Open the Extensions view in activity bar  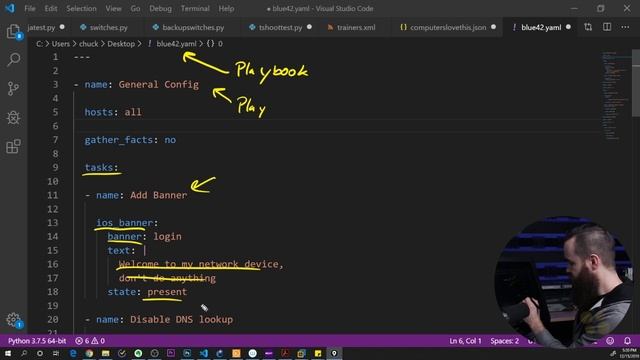tap(13, 146)
